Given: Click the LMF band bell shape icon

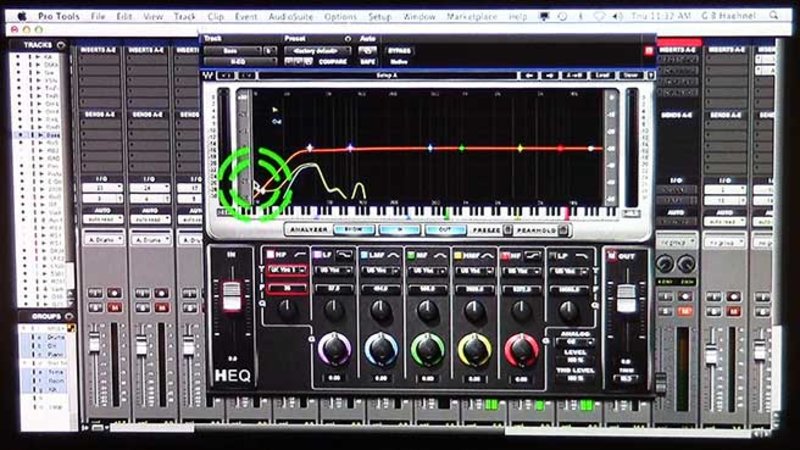Looking at the screenshot, I should (393, 255).
